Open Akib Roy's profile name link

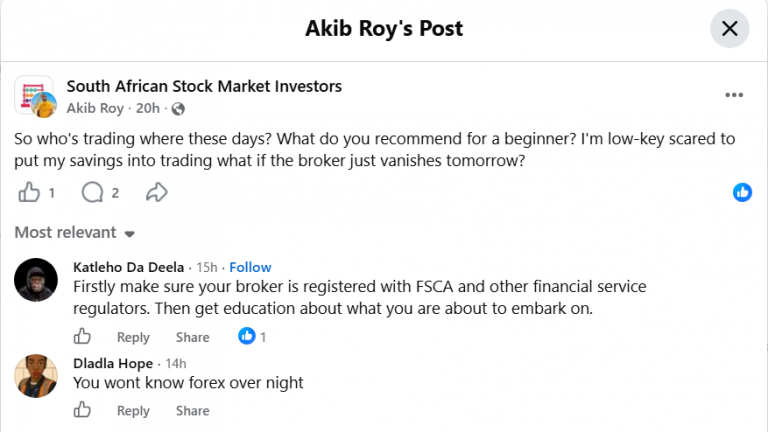pos(95,108)
